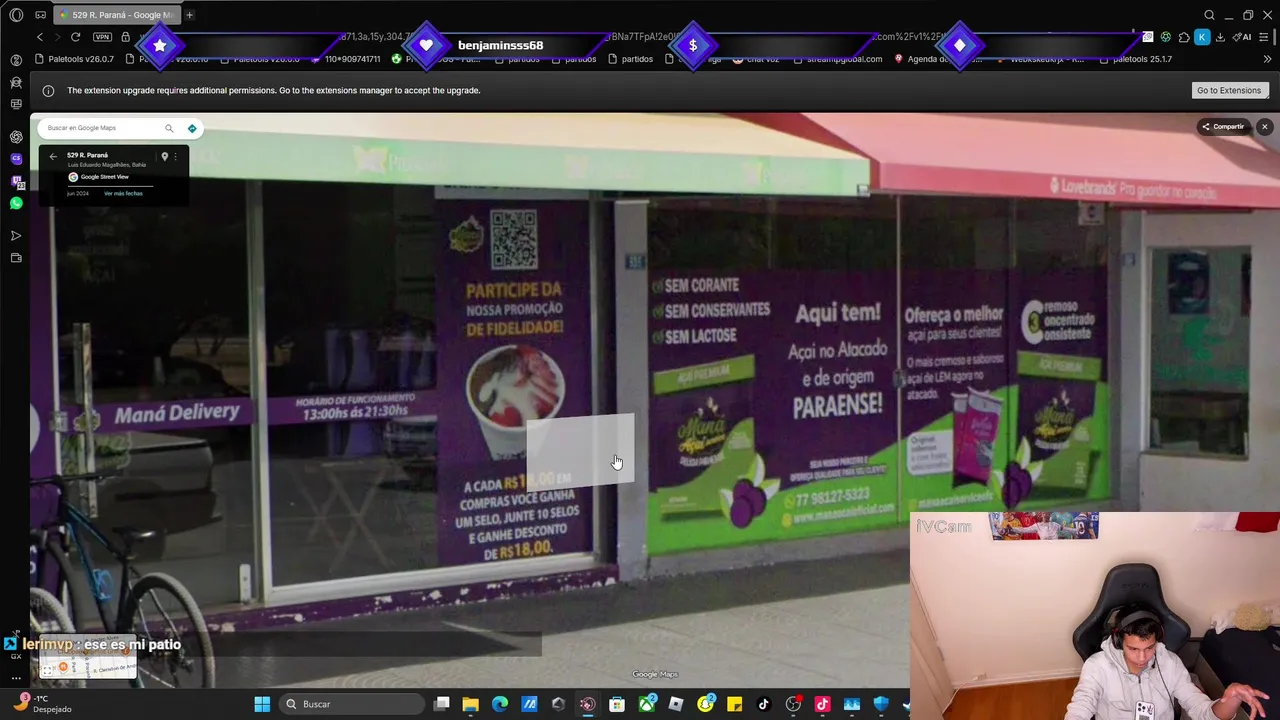Open the Opera main menu logo
Screen dimensions: 1280x720
coord(16,15)
